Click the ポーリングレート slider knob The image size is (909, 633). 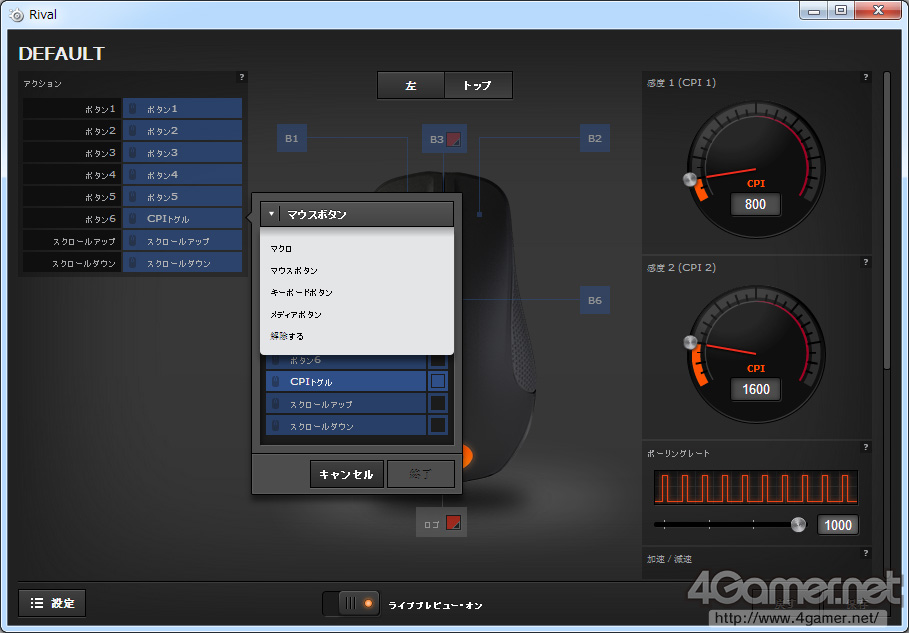798,525
